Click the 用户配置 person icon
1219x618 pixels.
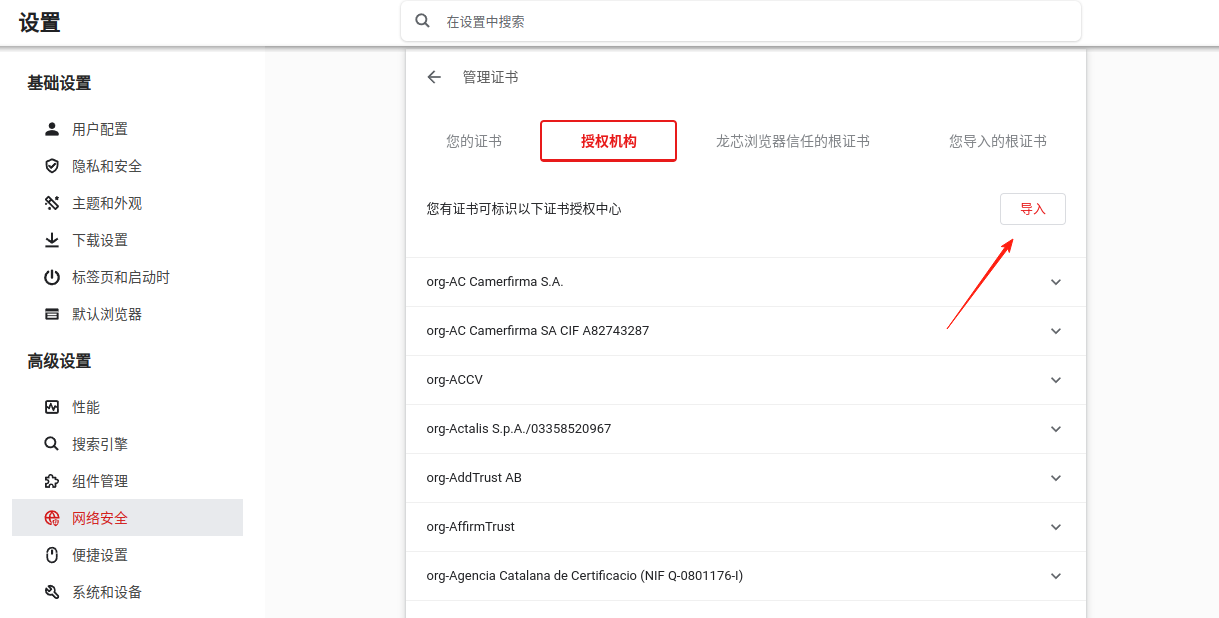[52, 129]
